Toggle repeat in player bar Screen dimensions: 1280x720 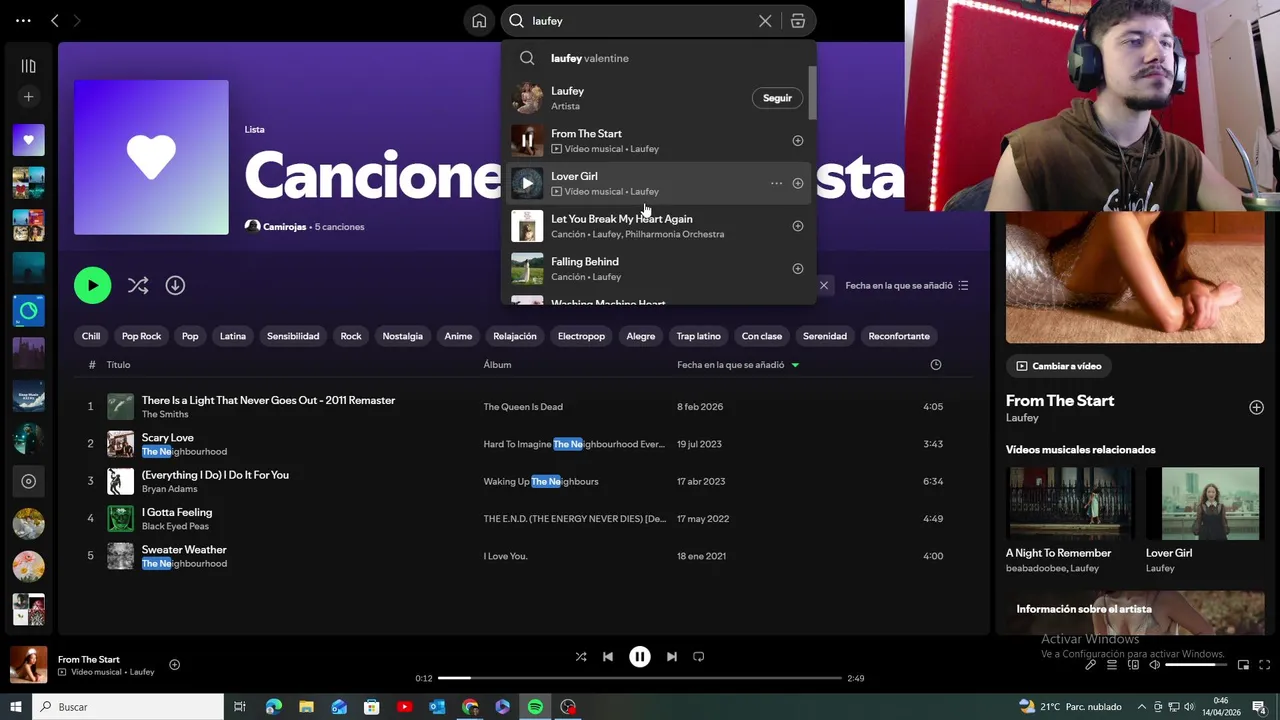coord(699,657)
